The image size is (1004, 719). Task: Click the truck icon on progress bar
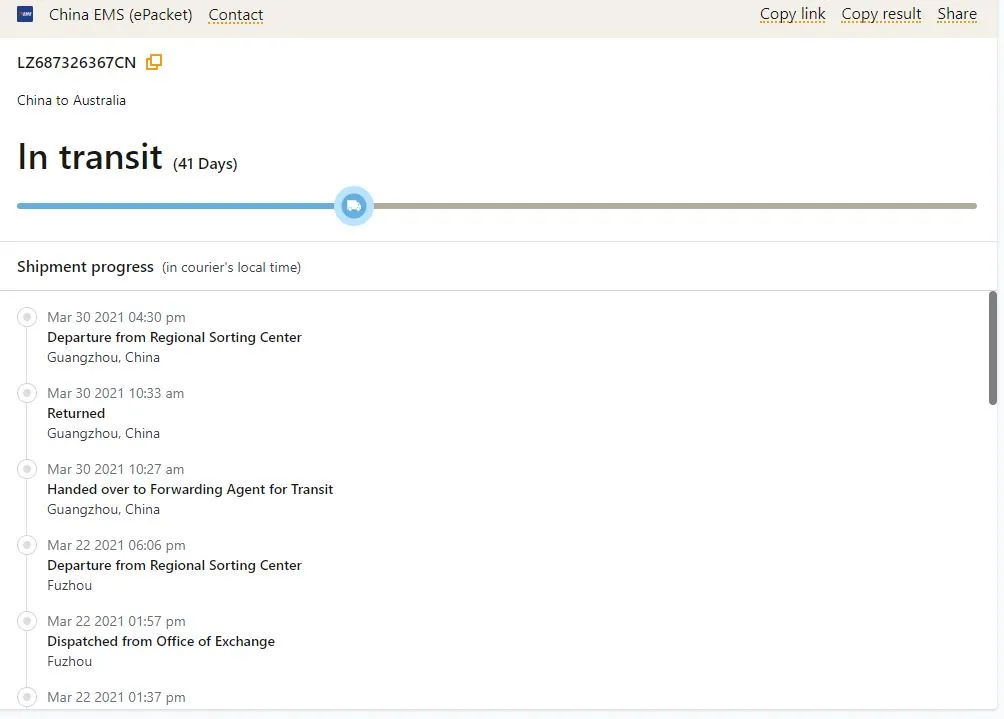353,206
